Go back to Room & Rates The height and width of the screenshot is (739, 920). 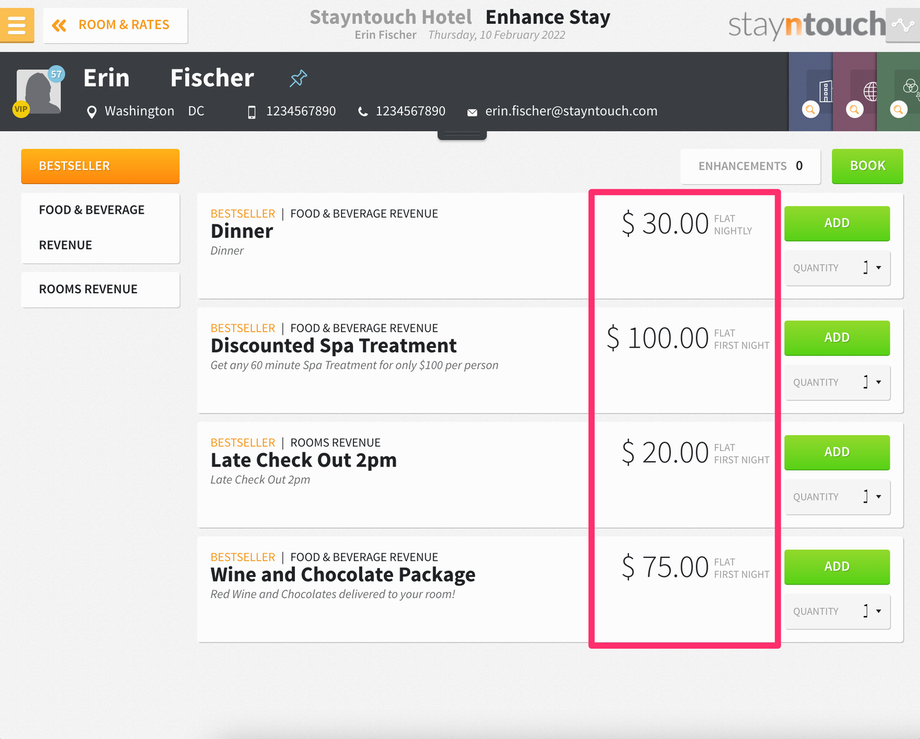116,25
